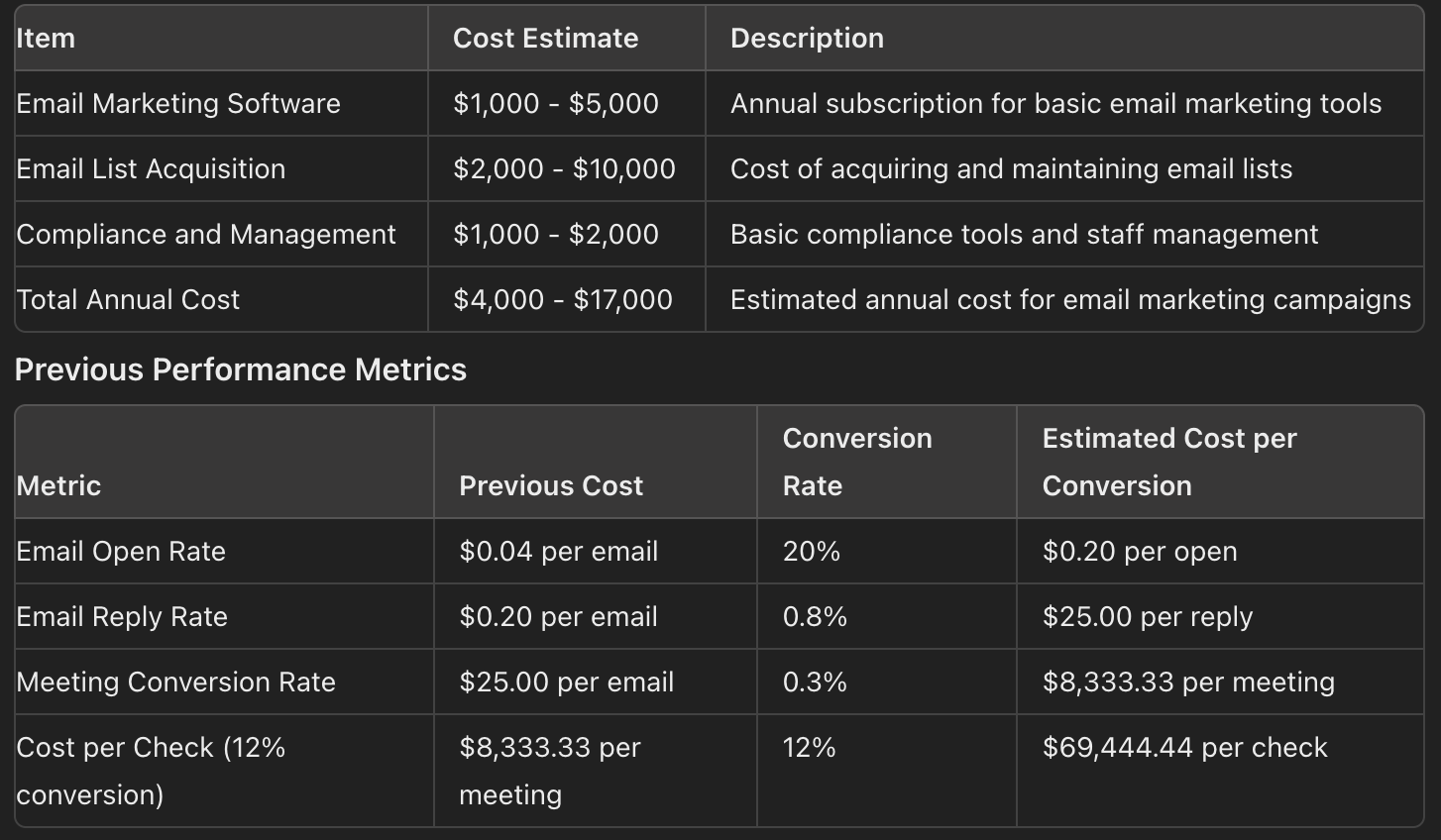Click the $8,333.33 per meeting estimated cost
Viewport: 1441px width, 840px height.
(x=1188, y=682)
